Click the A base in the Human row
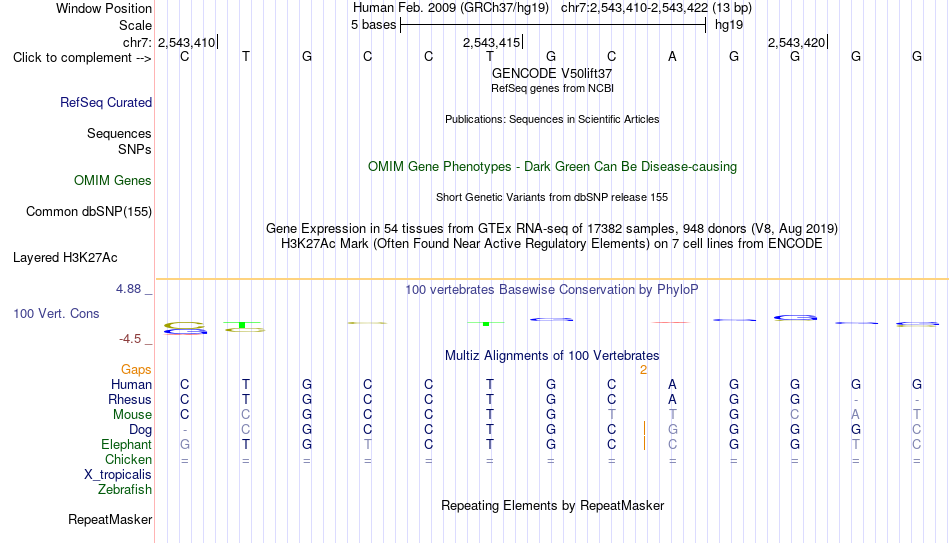The height and width of the screenshot is (543, 950). 672,384
